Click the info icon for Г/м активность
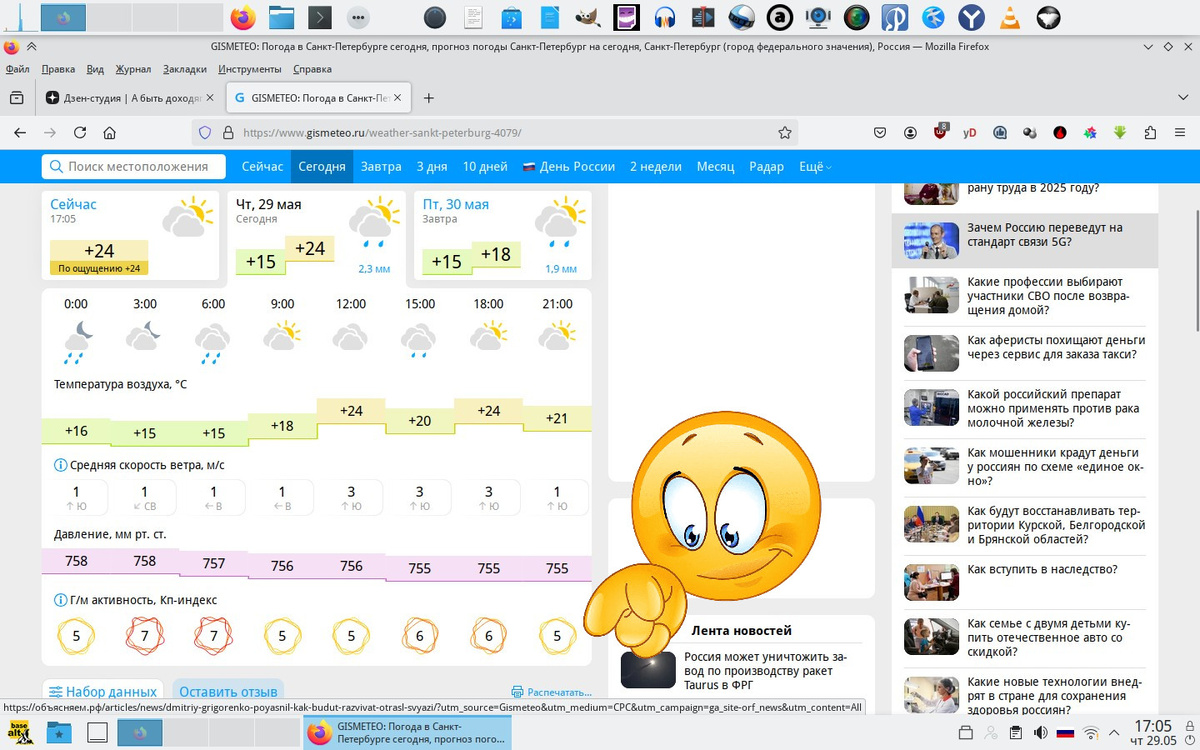 coord(60,600)
